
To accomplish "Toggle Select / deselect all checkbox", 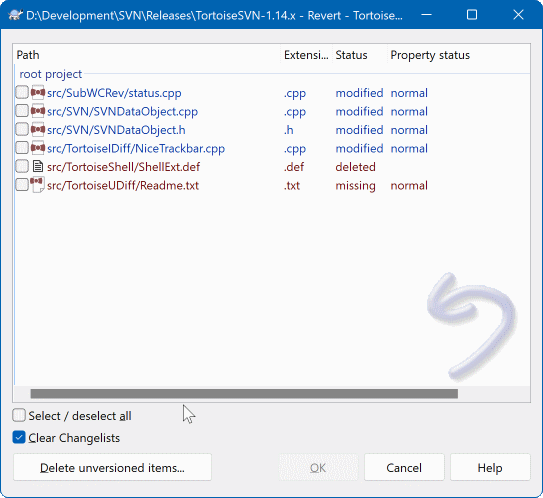I will (19, 415).
